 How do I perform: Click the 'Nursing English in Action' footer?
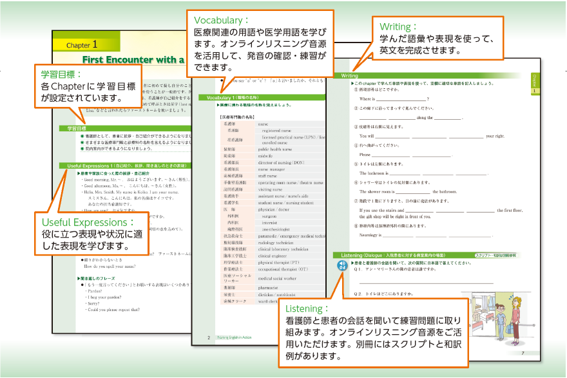[234, 337]
